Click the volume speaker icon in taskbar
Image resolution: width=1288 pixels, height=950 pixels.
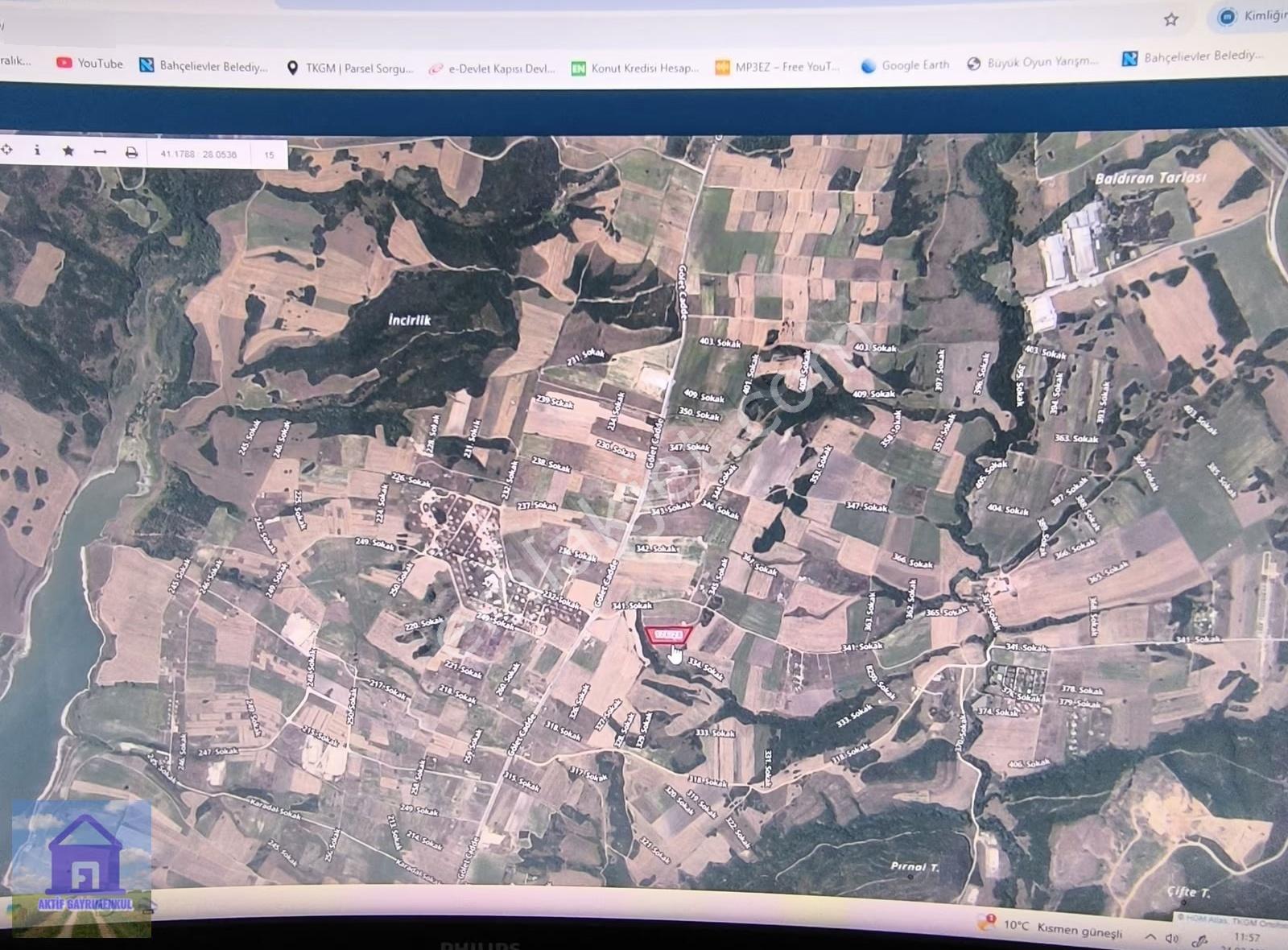(1172, 939)
